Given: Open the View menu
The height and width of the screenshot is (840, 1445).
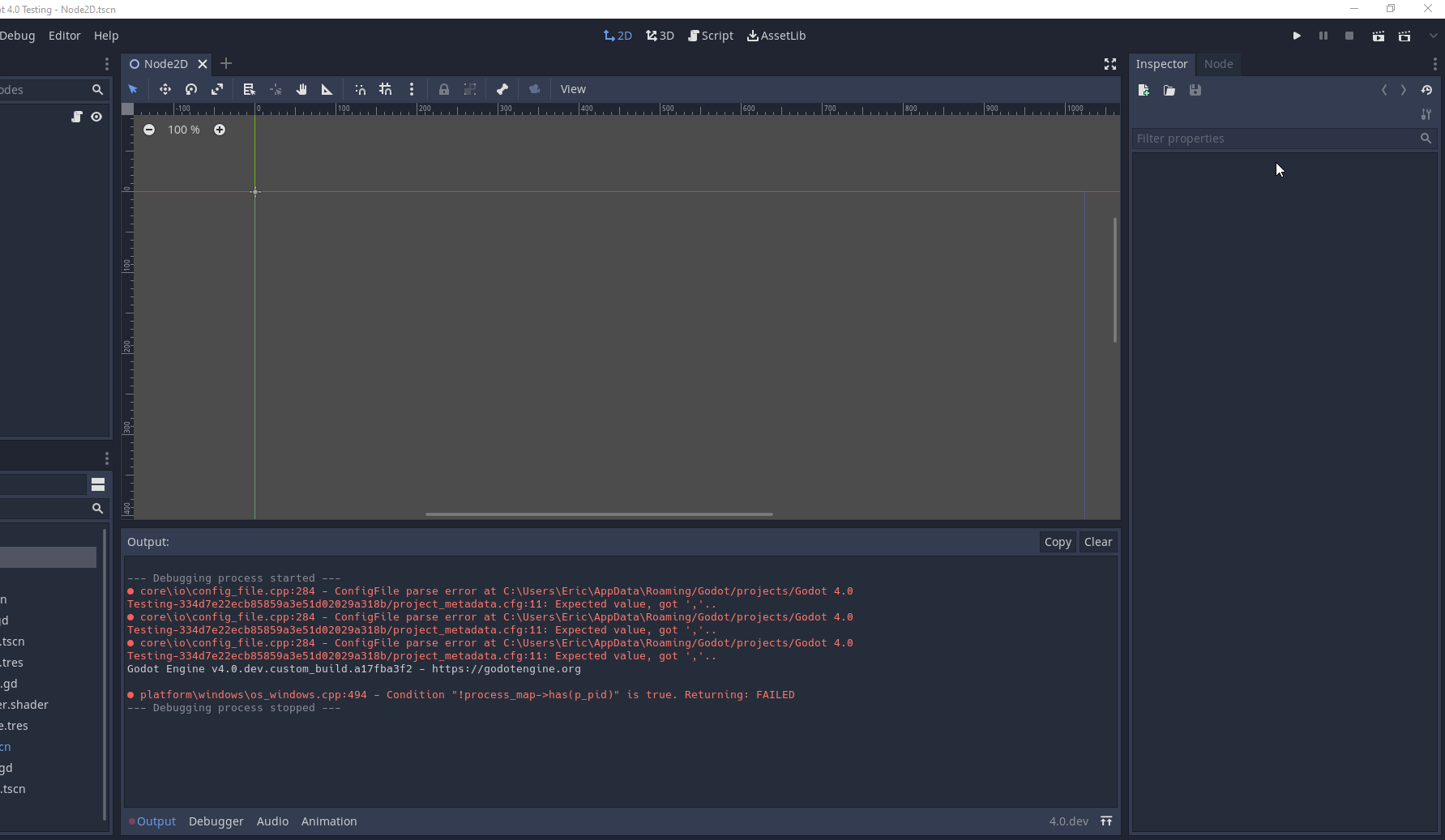Looking at the screenshot, I should coord(573,89).
